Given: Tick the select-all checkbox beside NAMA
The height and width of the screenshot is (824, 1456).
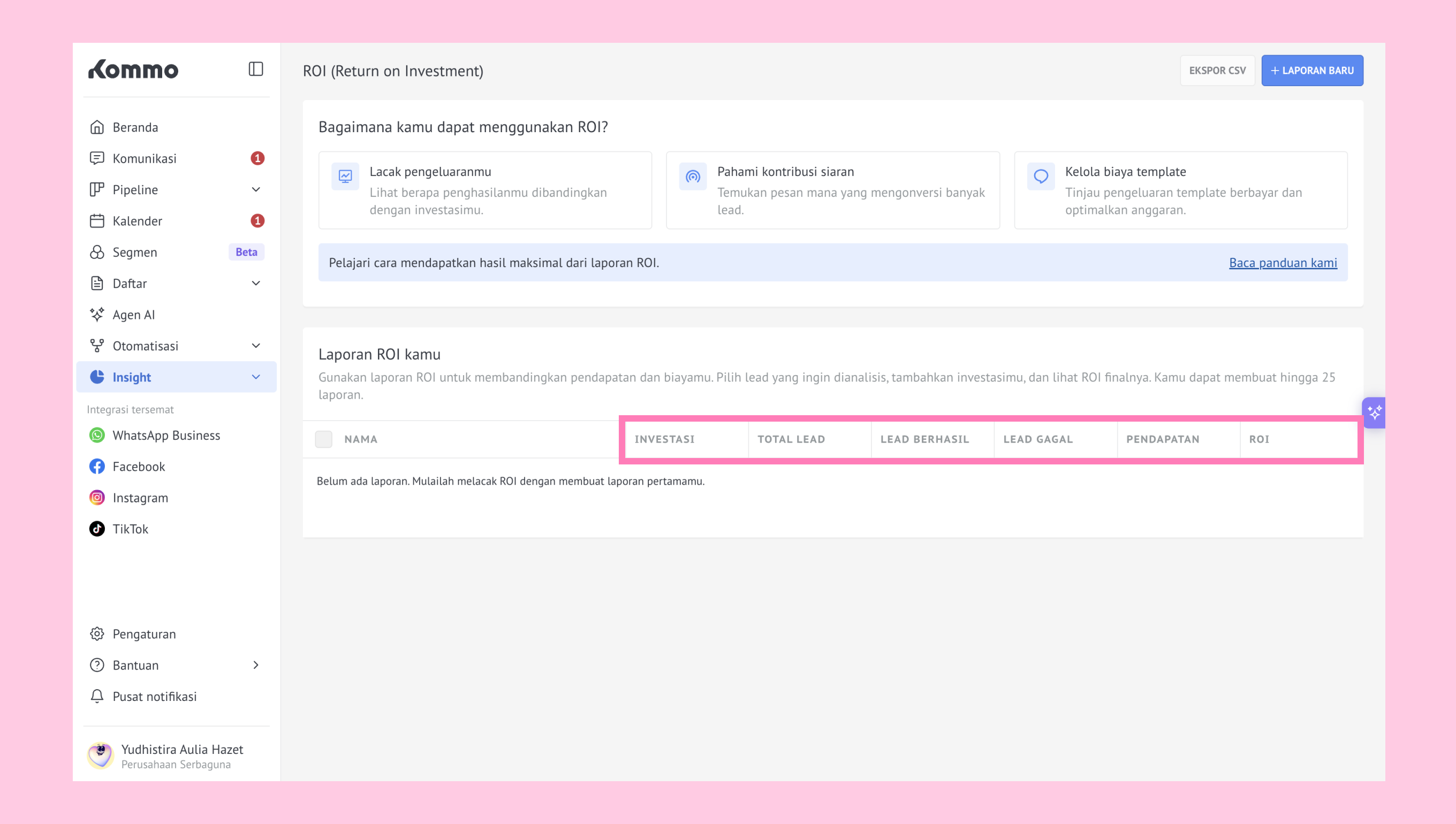Looking at the screenshot, I should 324,439.
